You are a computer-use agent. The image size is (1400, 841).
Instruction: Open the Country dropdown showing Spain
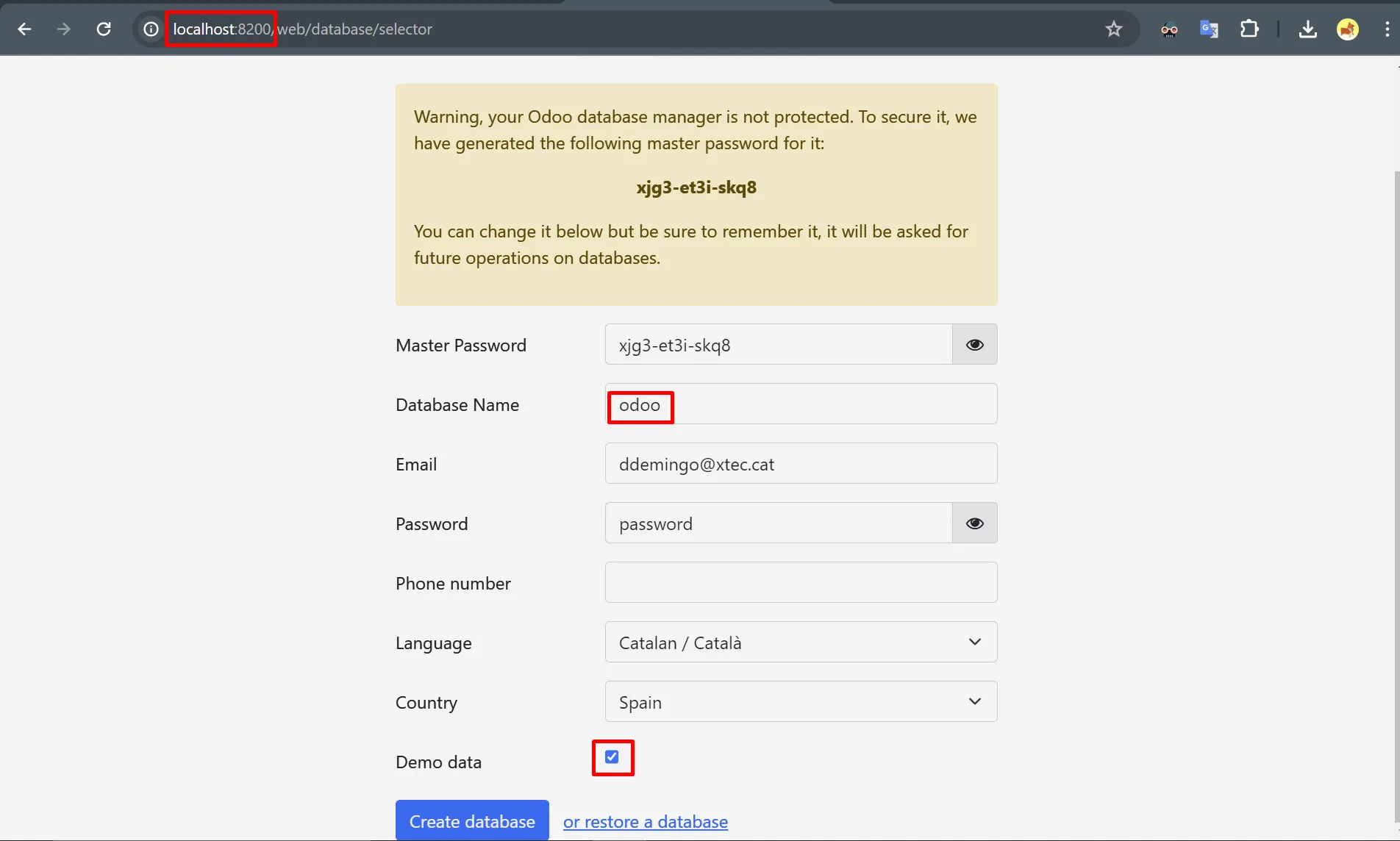(800, 701)
